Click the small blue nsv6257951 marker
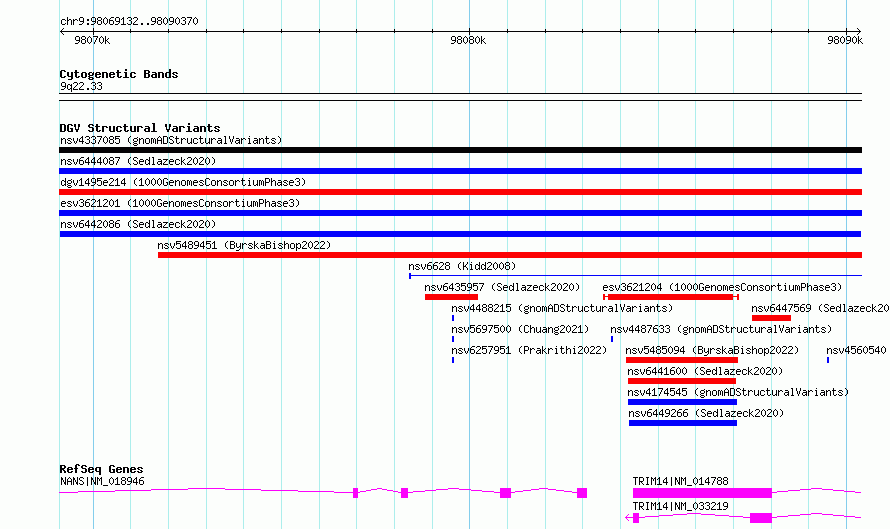 453,360
